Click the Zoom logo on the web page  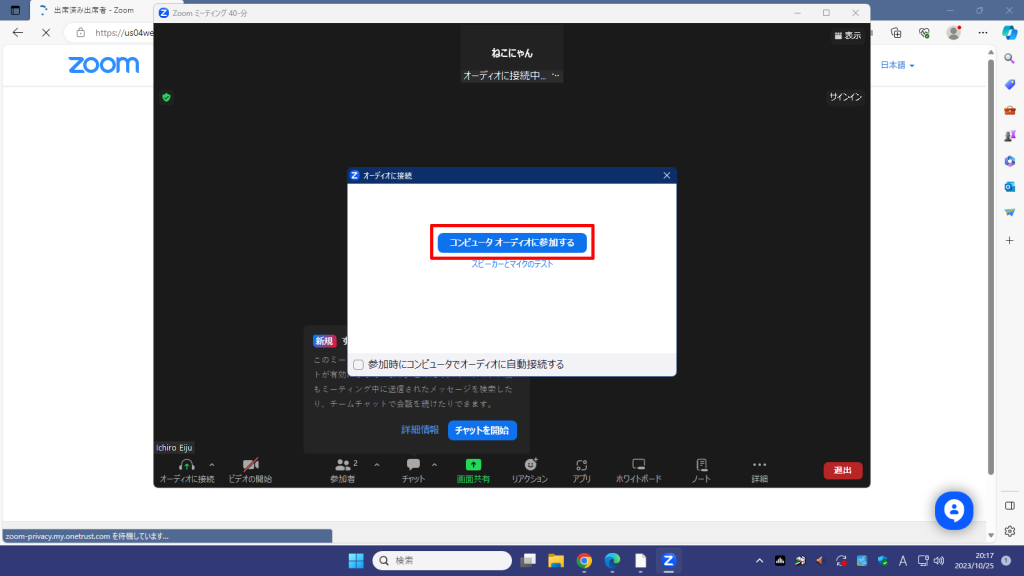(x=104, y=65)
